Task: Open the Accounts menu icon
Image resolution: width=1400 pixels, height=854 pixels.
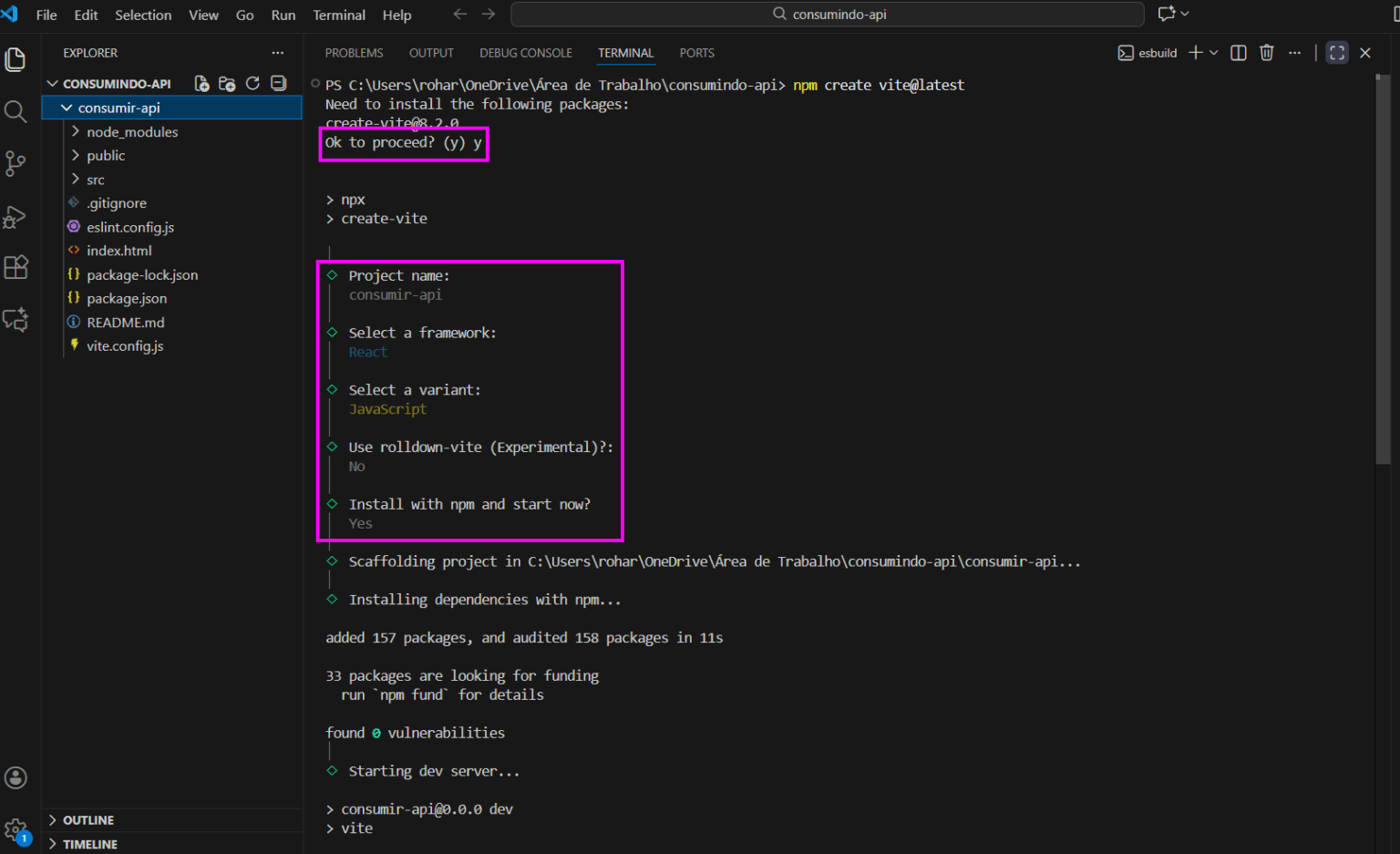Action: point(15,777)
